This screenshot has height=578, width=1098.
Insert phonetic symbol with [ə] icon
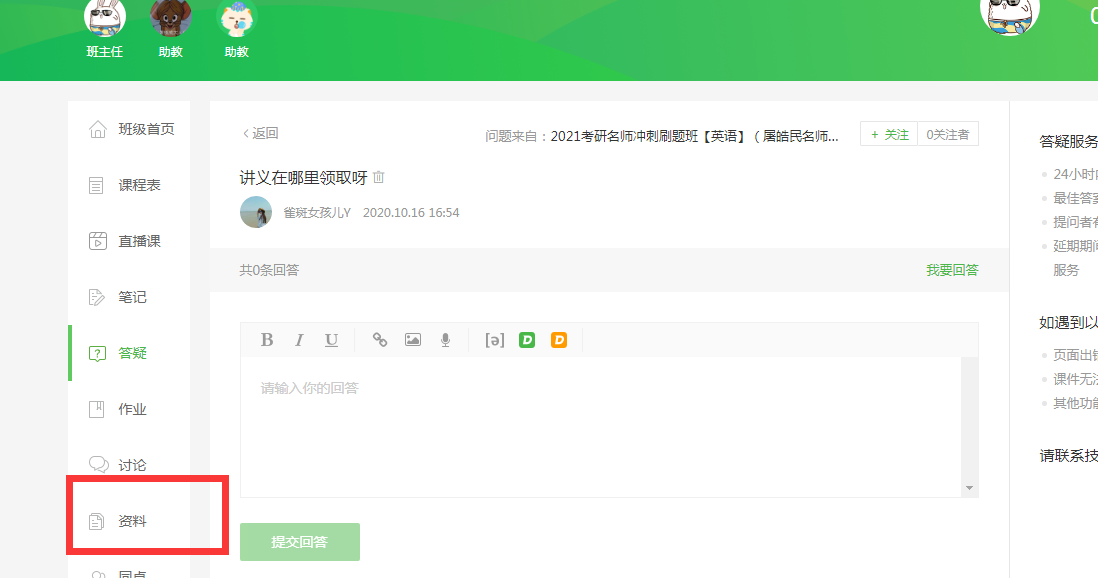(494, 340)
